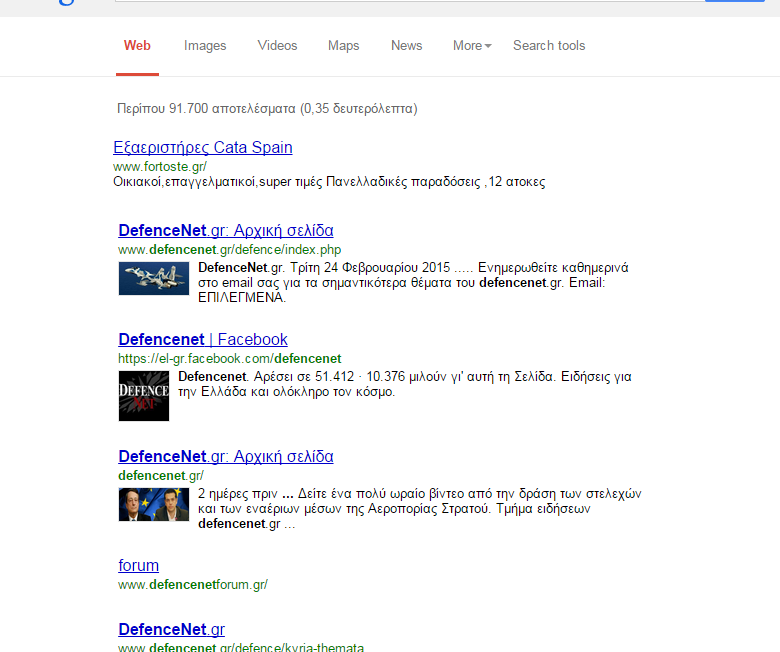Click www.defencenet.gr/defence/index.php URL text

click(x=230, y=250)
